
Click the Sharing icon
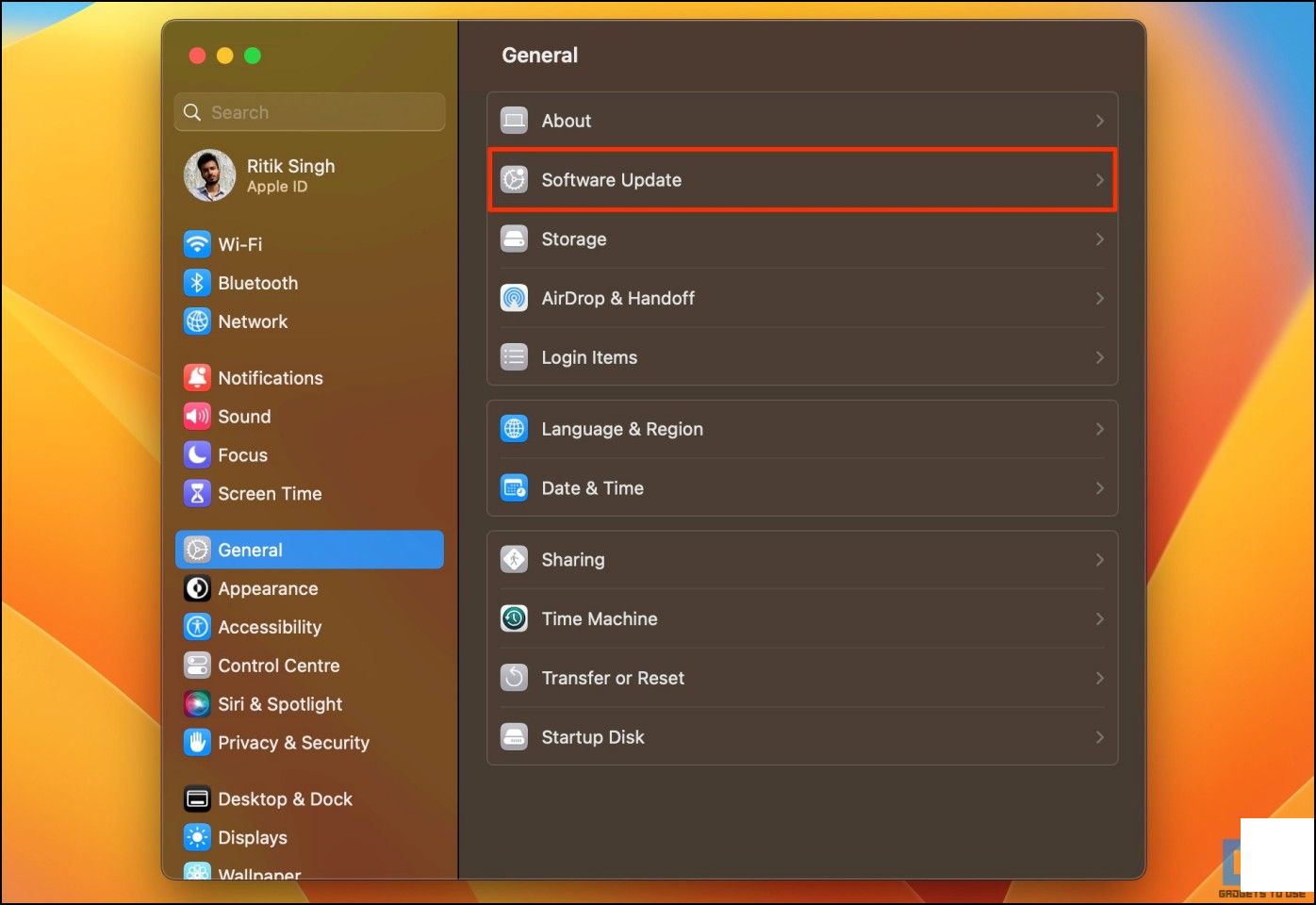[x=514, y=560]
